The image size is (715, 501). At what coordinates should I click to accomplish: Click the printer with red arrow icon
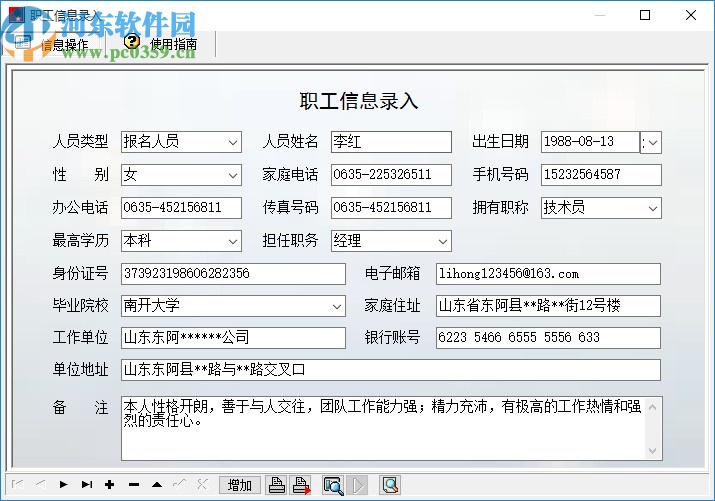pos(301,485)
